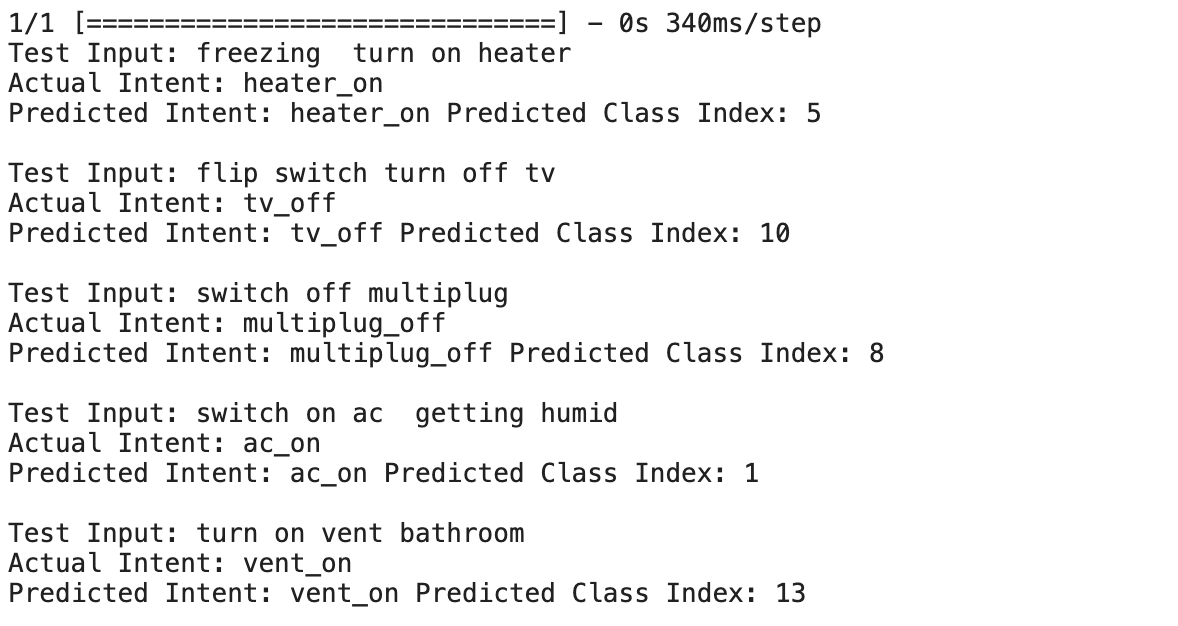
Task: Click the words 'getting humid' in test input
Action: click(x=516, y=413)
